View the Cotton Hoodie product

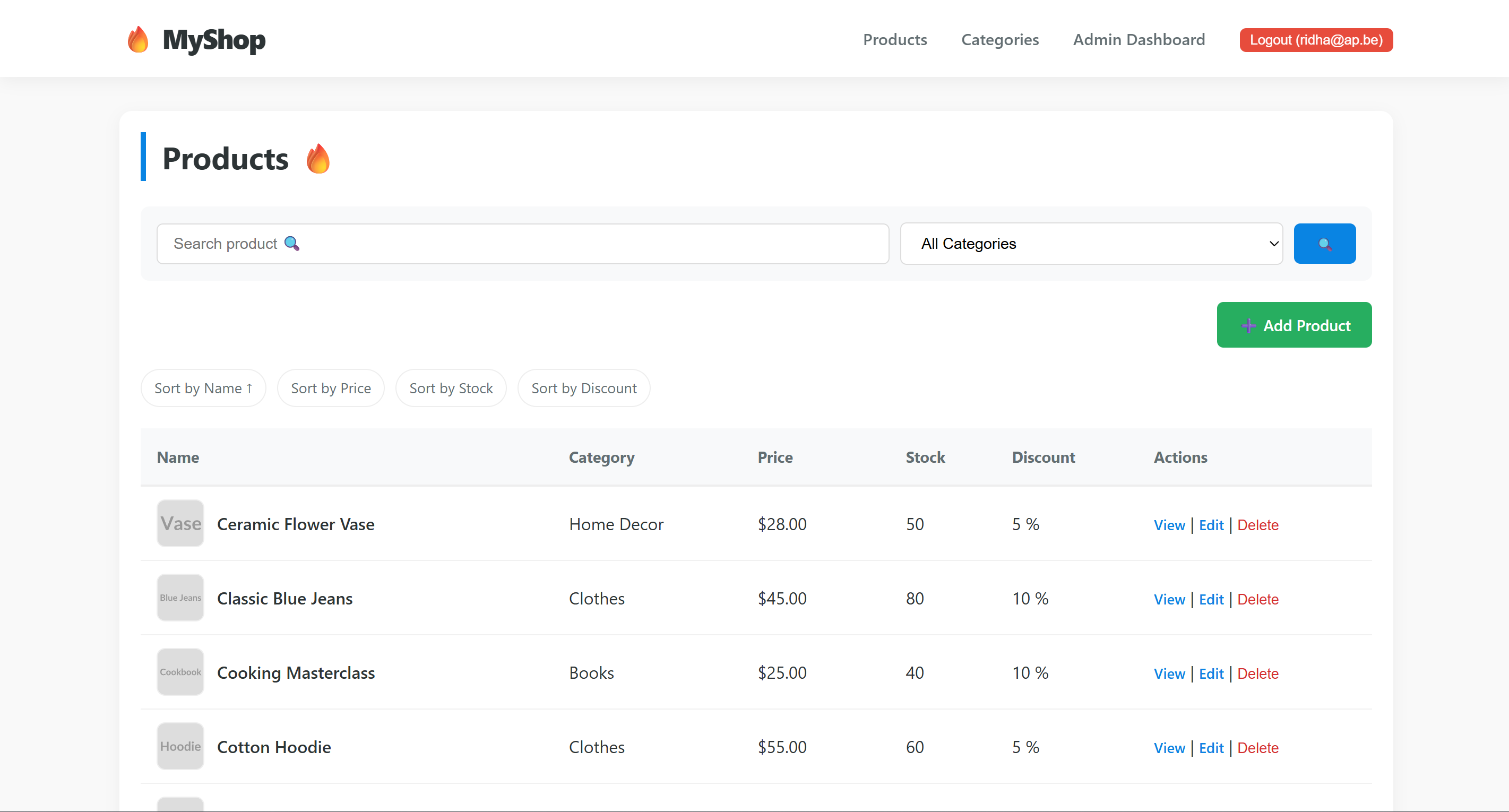click(x=1169, y=748)
